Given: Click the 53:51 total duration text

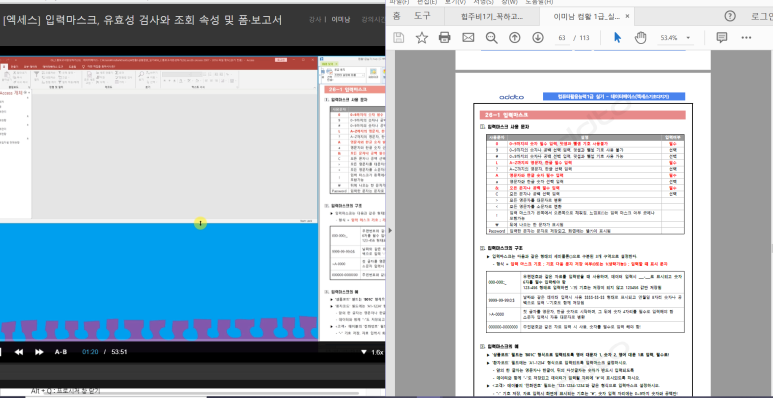Looking at the screenshot, I should (x=119, y=352).
